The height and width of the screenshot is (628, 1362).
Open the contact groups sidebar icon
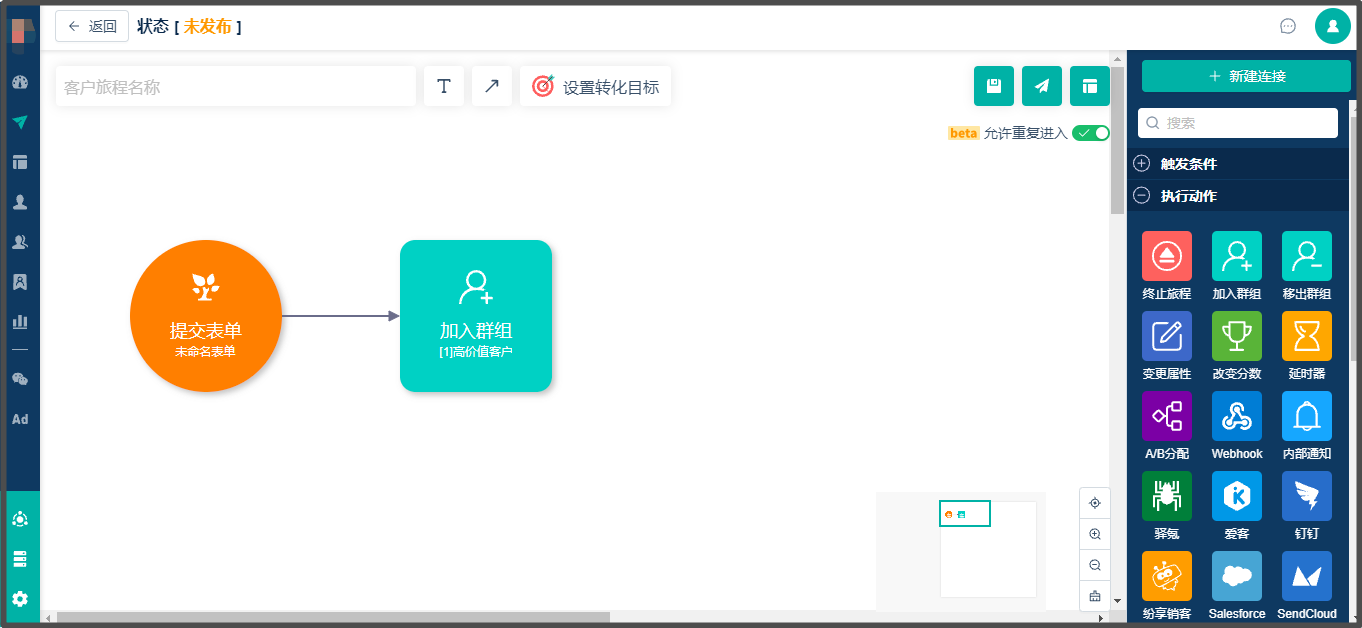[20, 242]
